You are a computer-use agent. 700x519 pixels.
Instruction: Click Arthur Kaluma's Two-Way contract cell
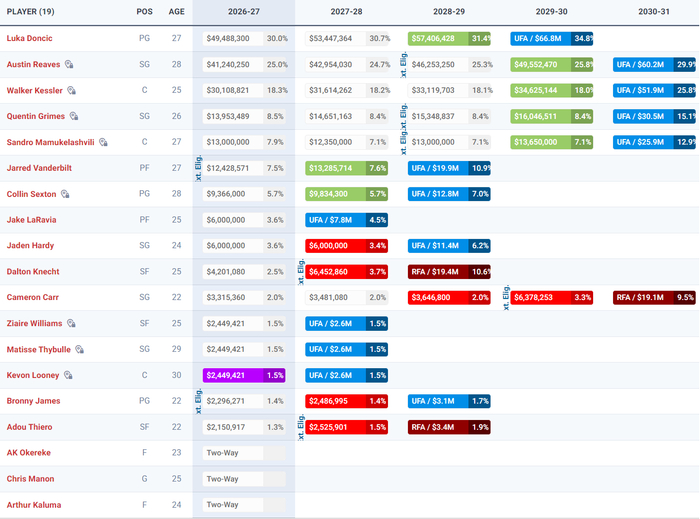coord(244,505)
